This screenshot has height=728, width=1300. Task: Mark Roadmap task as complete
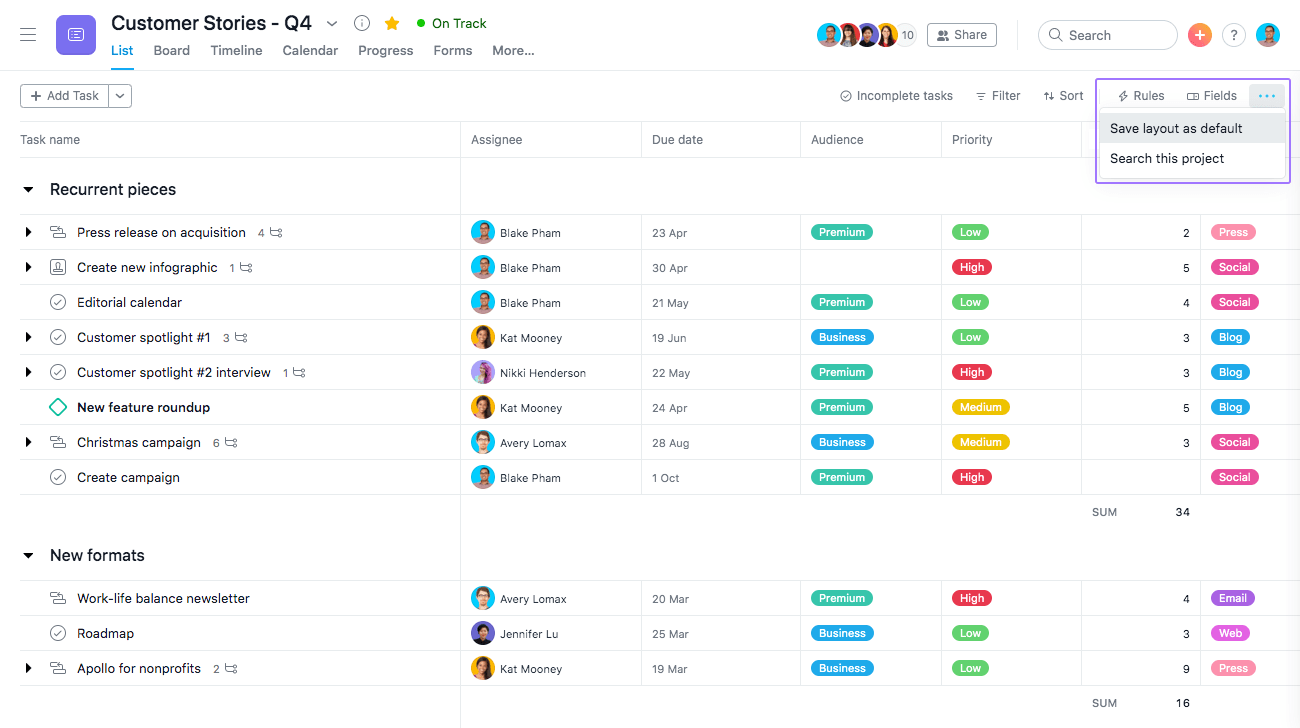pyautogui.click(x=58, y=633)
